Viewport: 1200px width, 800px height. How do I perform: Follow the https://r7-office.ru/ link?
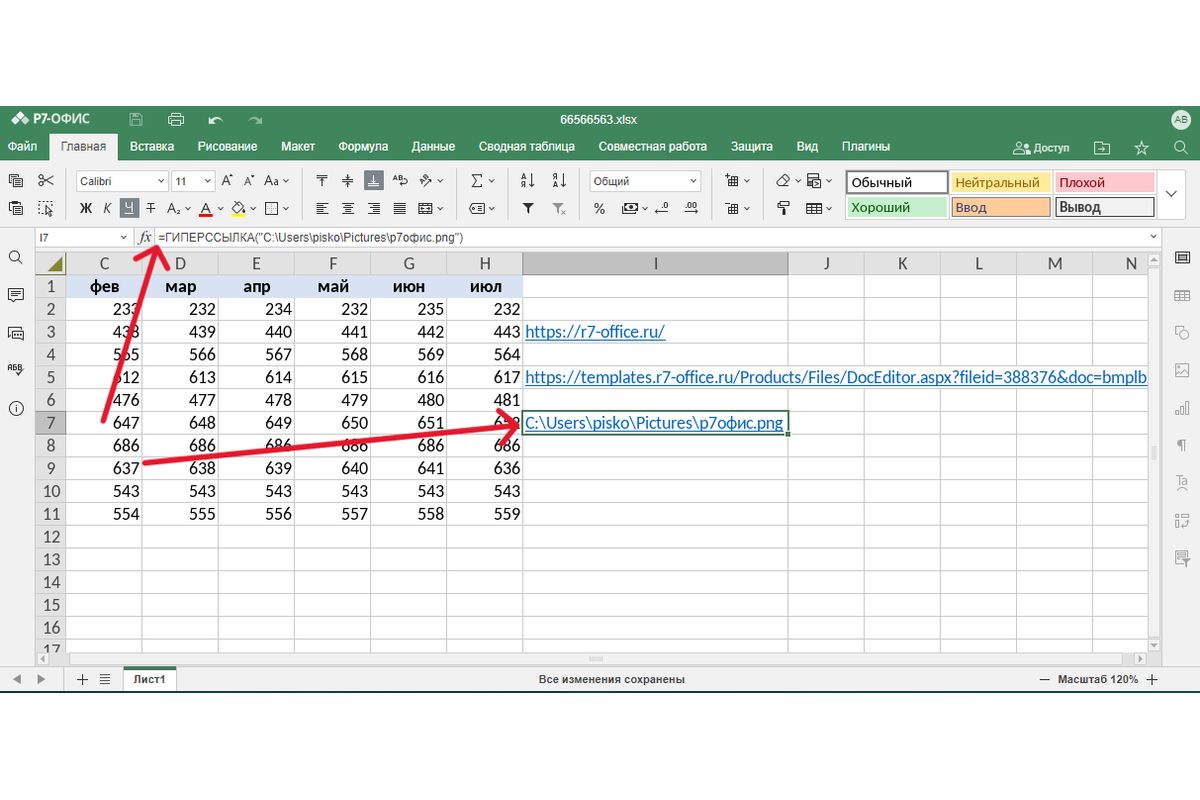(x=595, y=332)
